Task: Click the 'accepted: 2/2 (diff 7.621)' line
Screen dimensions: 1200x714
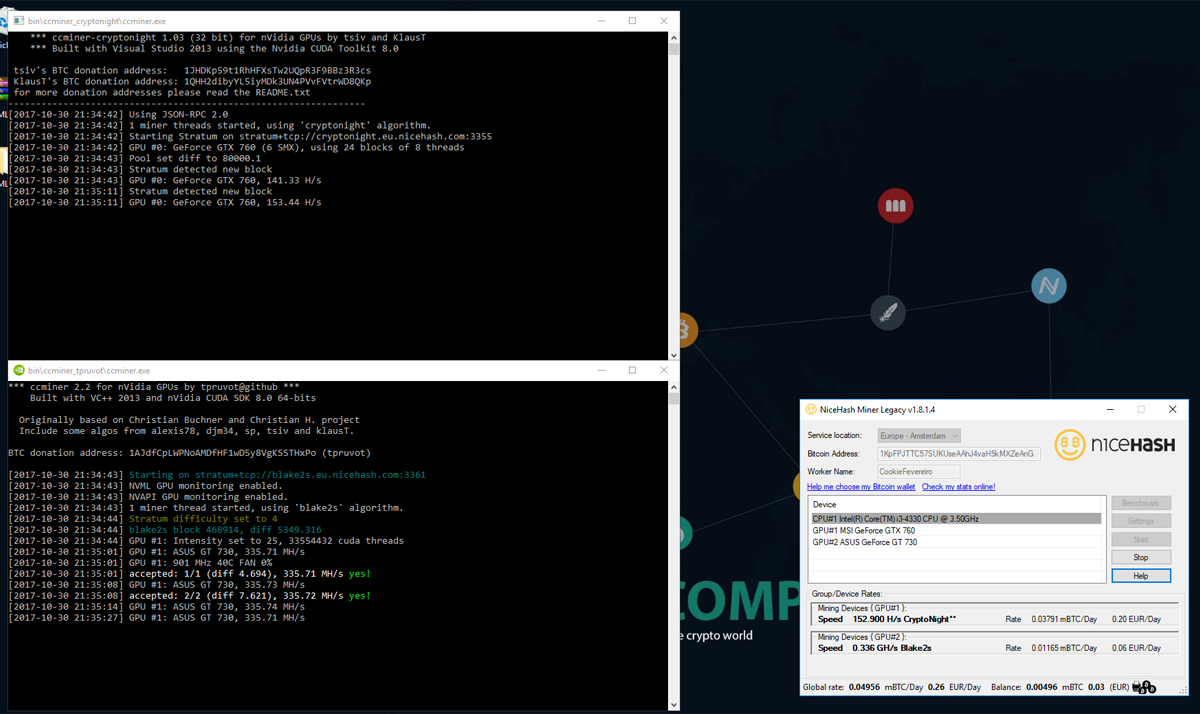Action: click(x=190, y=596)
